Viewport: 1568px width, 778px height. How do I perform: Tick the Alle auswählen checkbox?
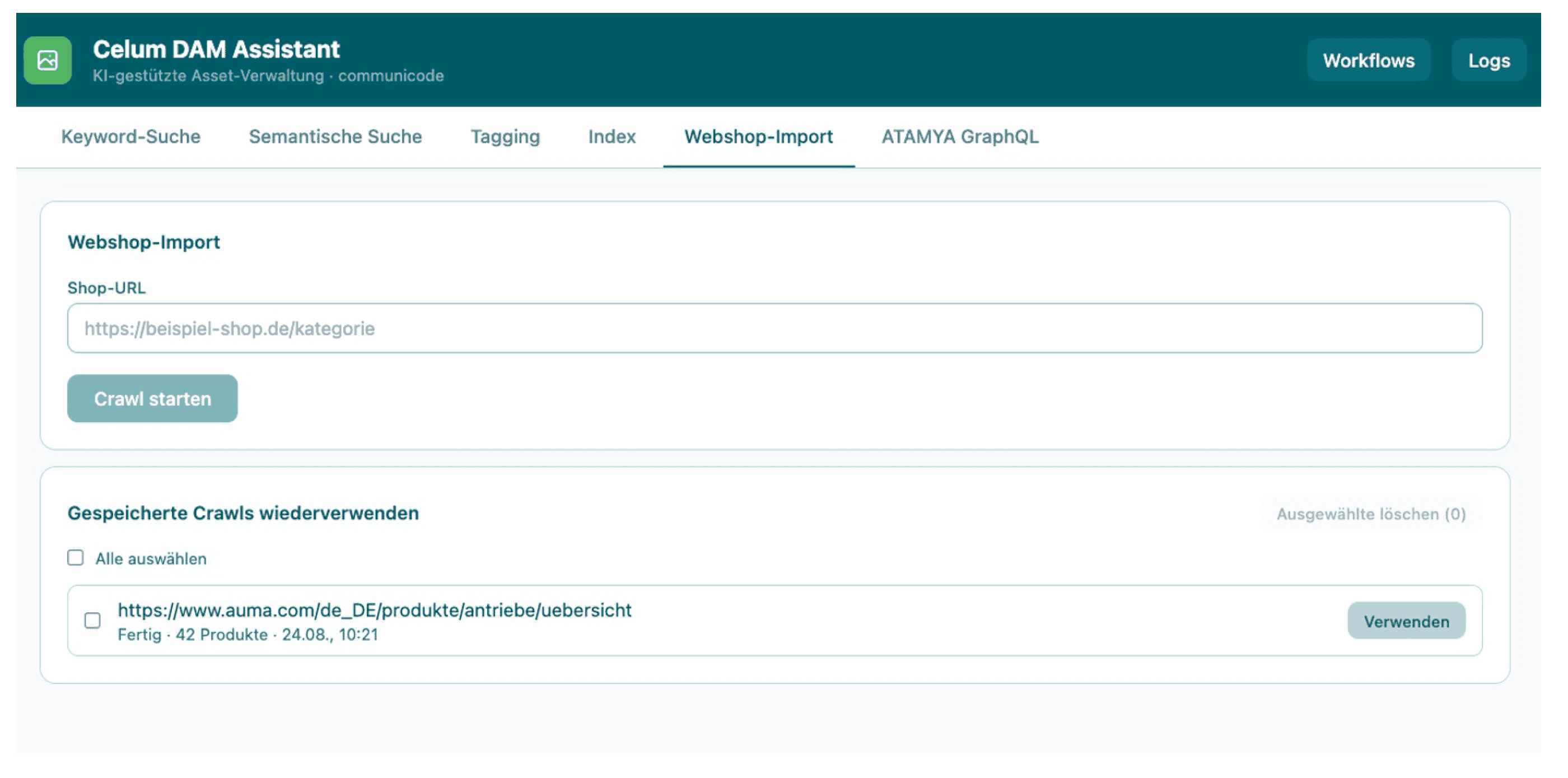tap(76, 558)
